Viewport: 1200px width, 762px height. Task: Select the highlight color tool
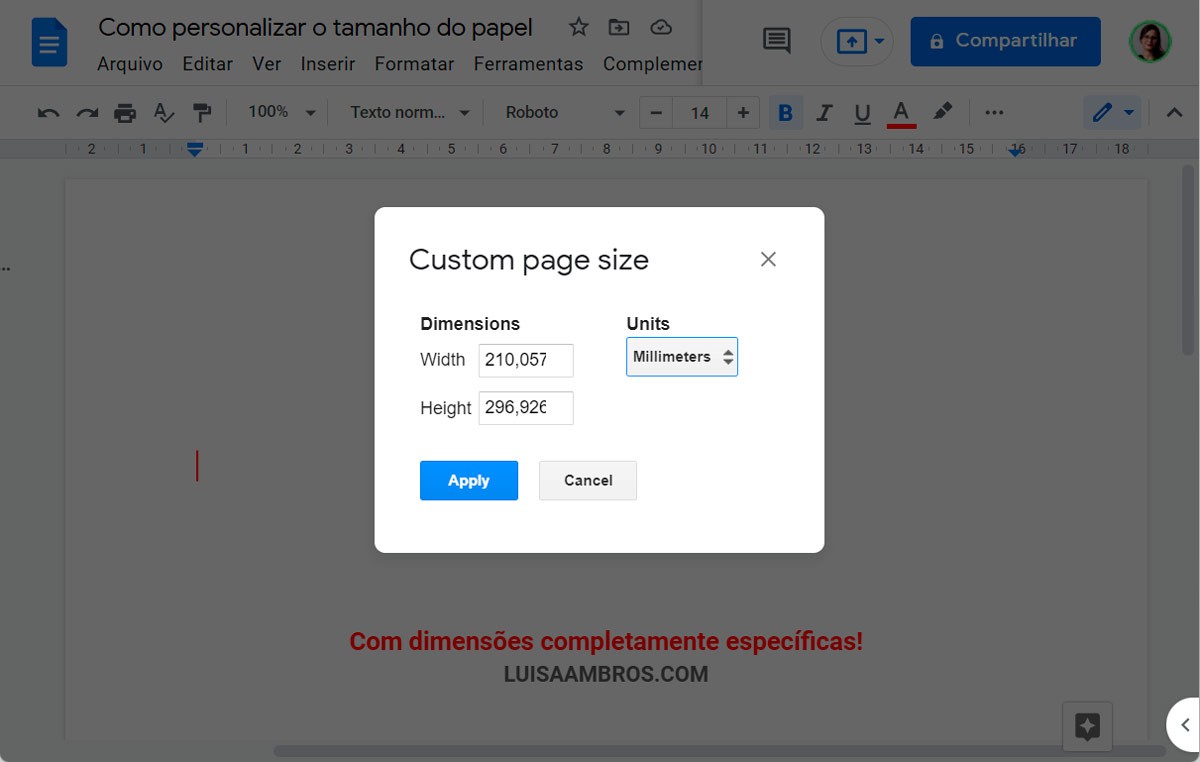click(x=941, y=112)
